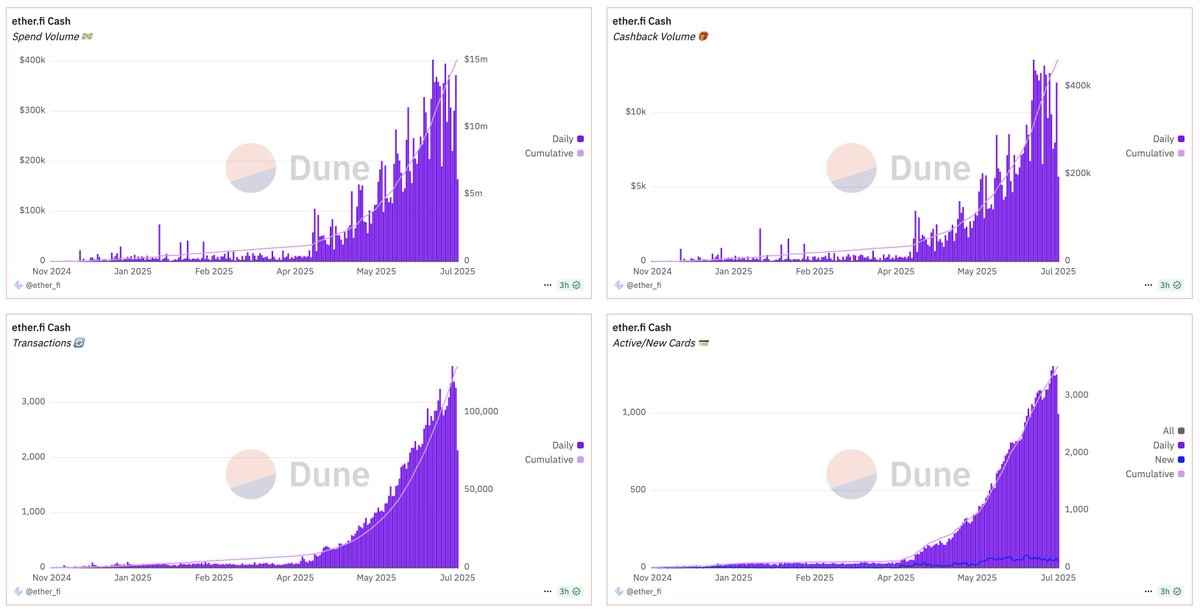The width and height of the screenshot is (1200, 612).
Task: Open three-dot menu in Transactions panel
Action: [x=547, y=592]
